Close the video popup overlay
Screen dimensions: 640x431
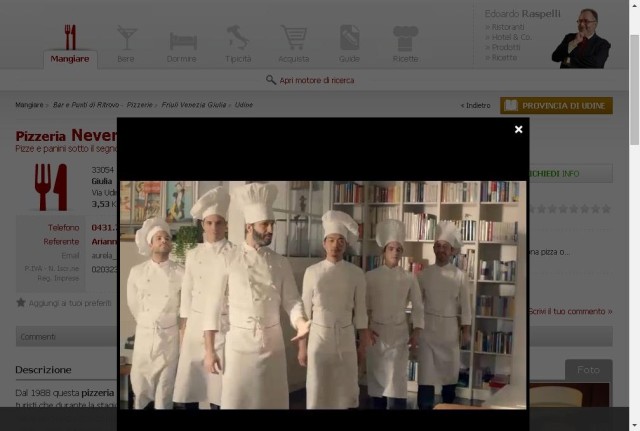point(518,129)
